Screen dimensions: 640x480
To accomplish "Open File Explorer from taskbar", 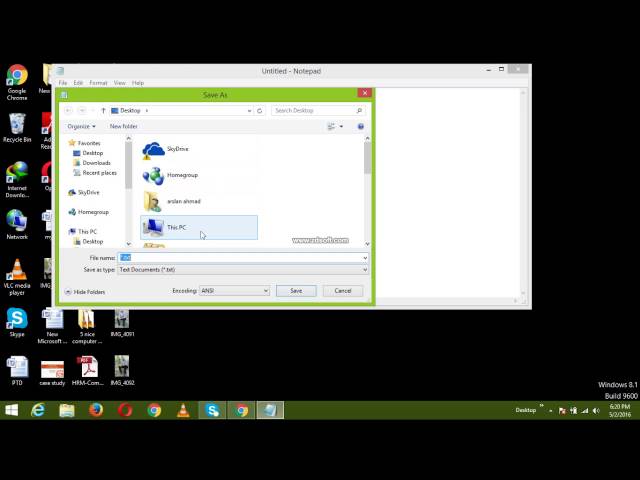I will coord(67,410).
